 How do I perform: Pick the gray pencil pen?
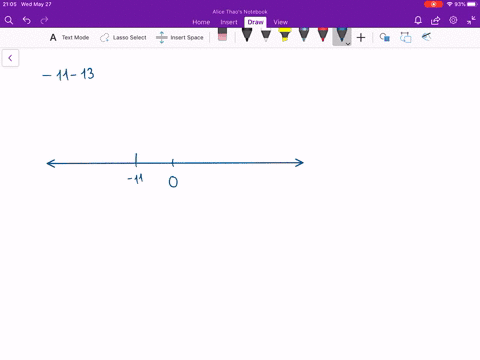coord(266,35)
